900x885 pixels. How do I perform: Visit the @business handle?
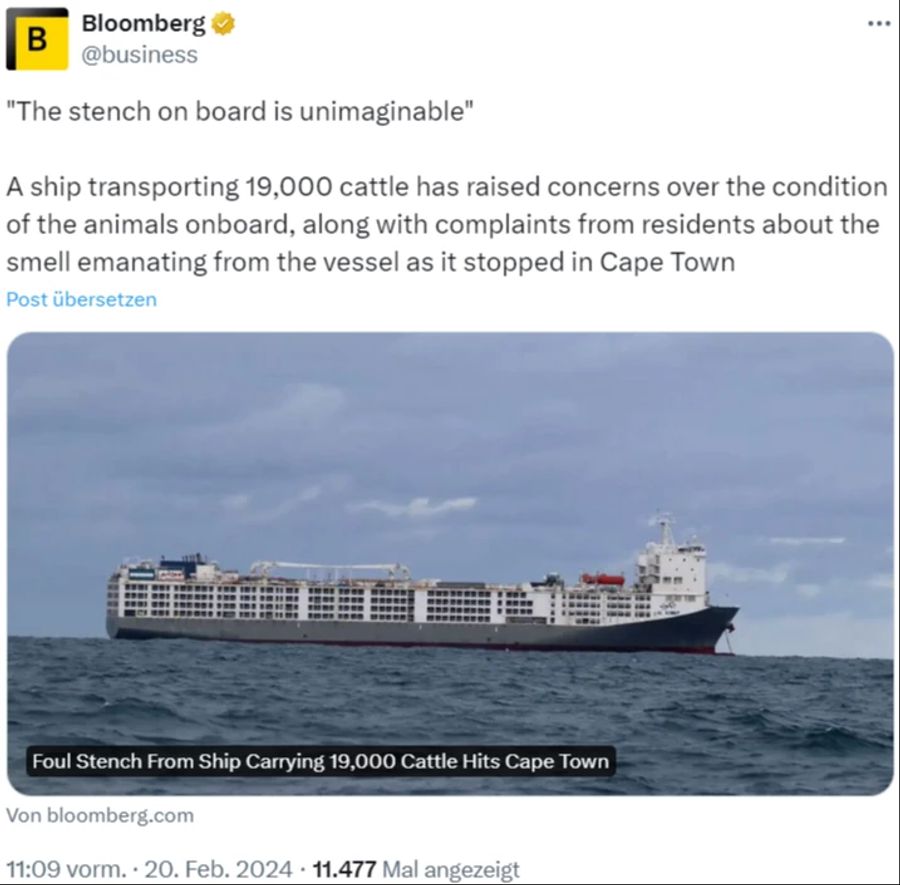(139, 55)
